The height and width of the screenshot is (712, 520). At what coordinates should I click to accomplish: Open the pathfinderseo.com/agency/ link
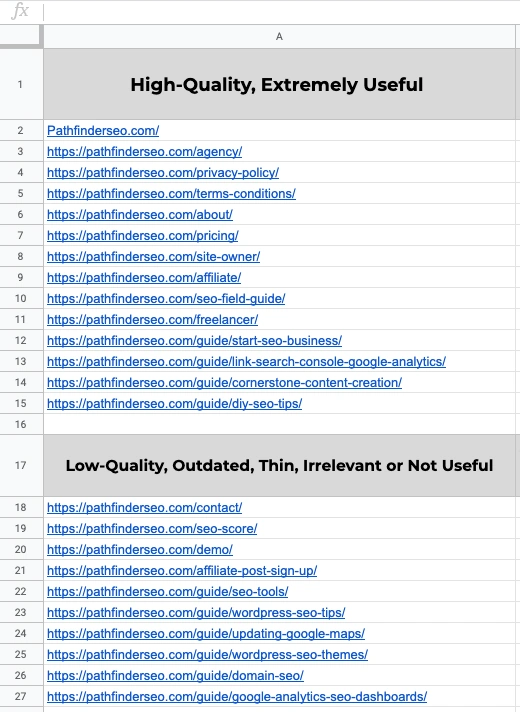coord(144,152)
